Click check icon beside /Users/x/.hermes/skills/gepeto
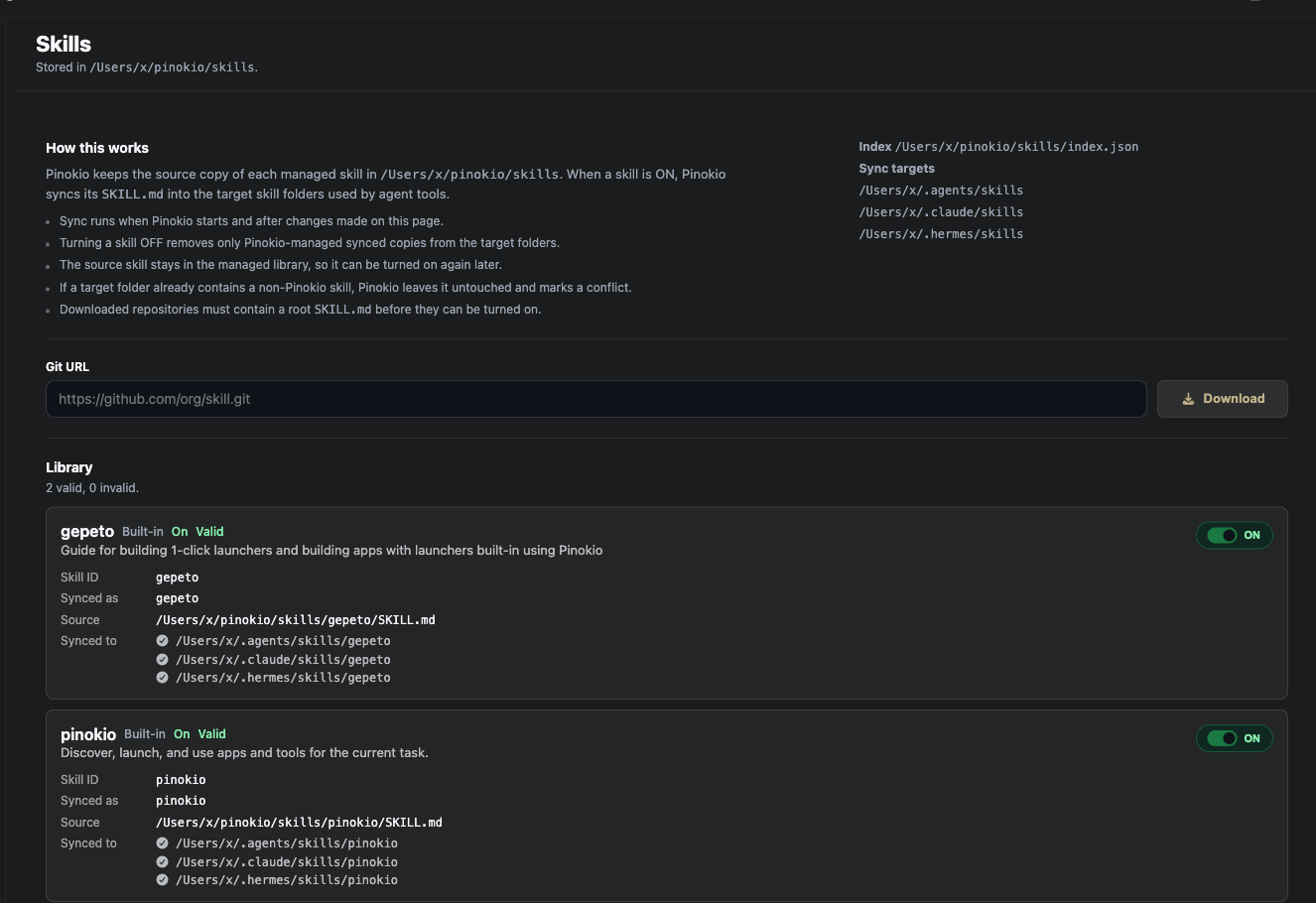Screen dimensions: 1316x903 (162, 678)
